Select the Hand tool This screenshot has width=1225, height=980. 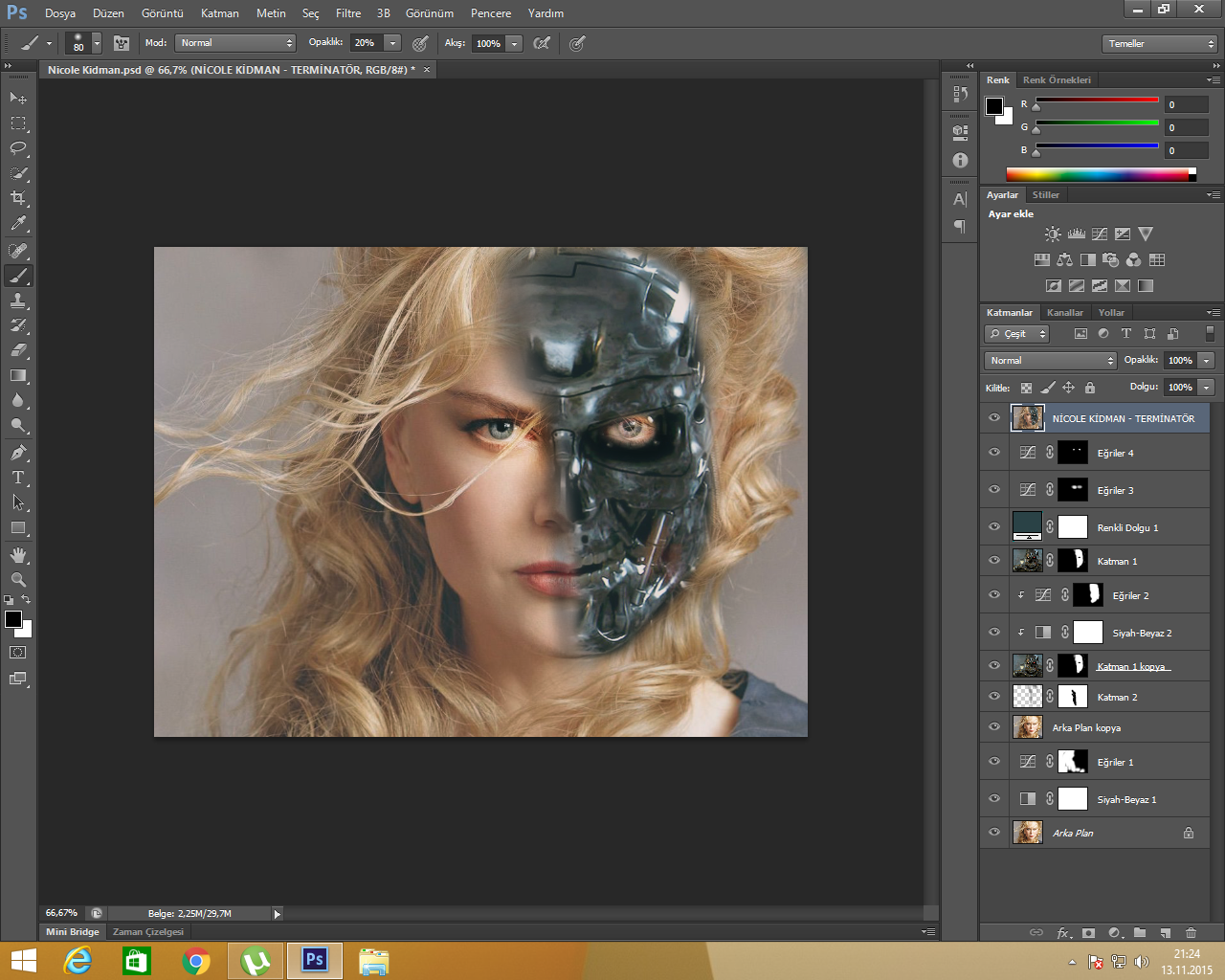18,555
